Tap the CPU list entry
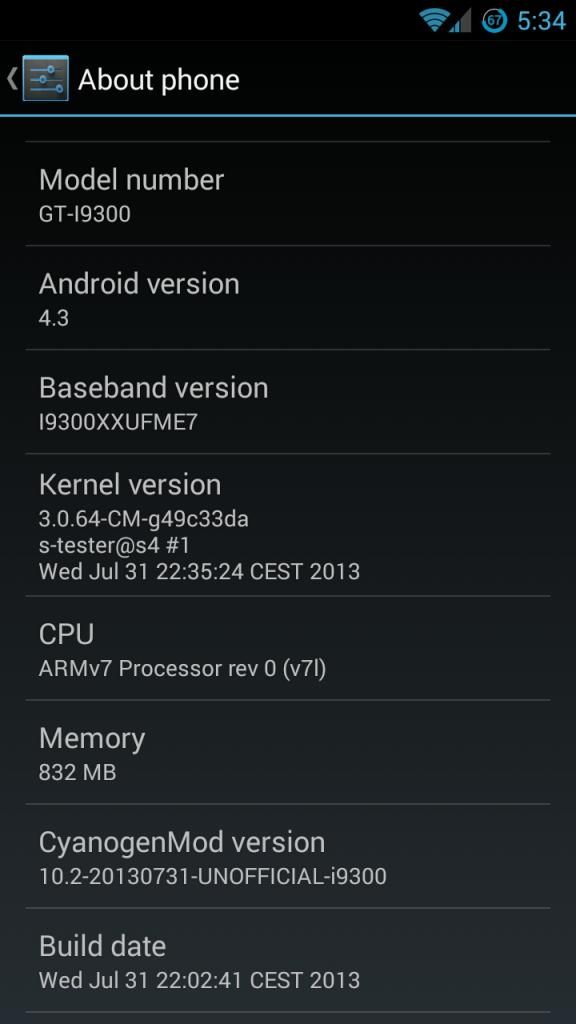Screen dimensions: 576x1024 click(288, 648)
